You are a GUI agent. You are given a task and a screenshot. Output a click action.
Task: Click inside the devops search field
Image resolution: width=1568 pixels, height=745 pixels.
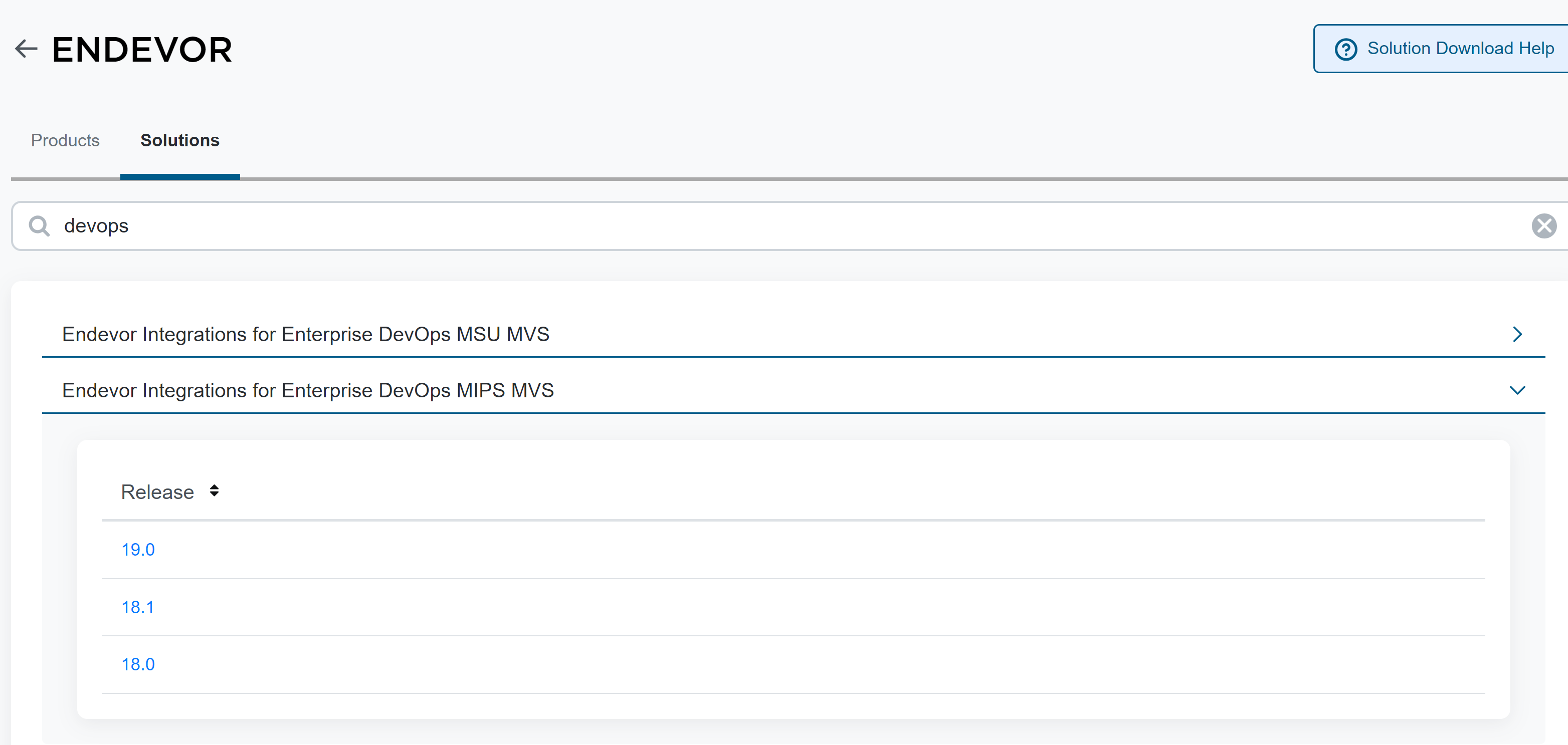730,225
